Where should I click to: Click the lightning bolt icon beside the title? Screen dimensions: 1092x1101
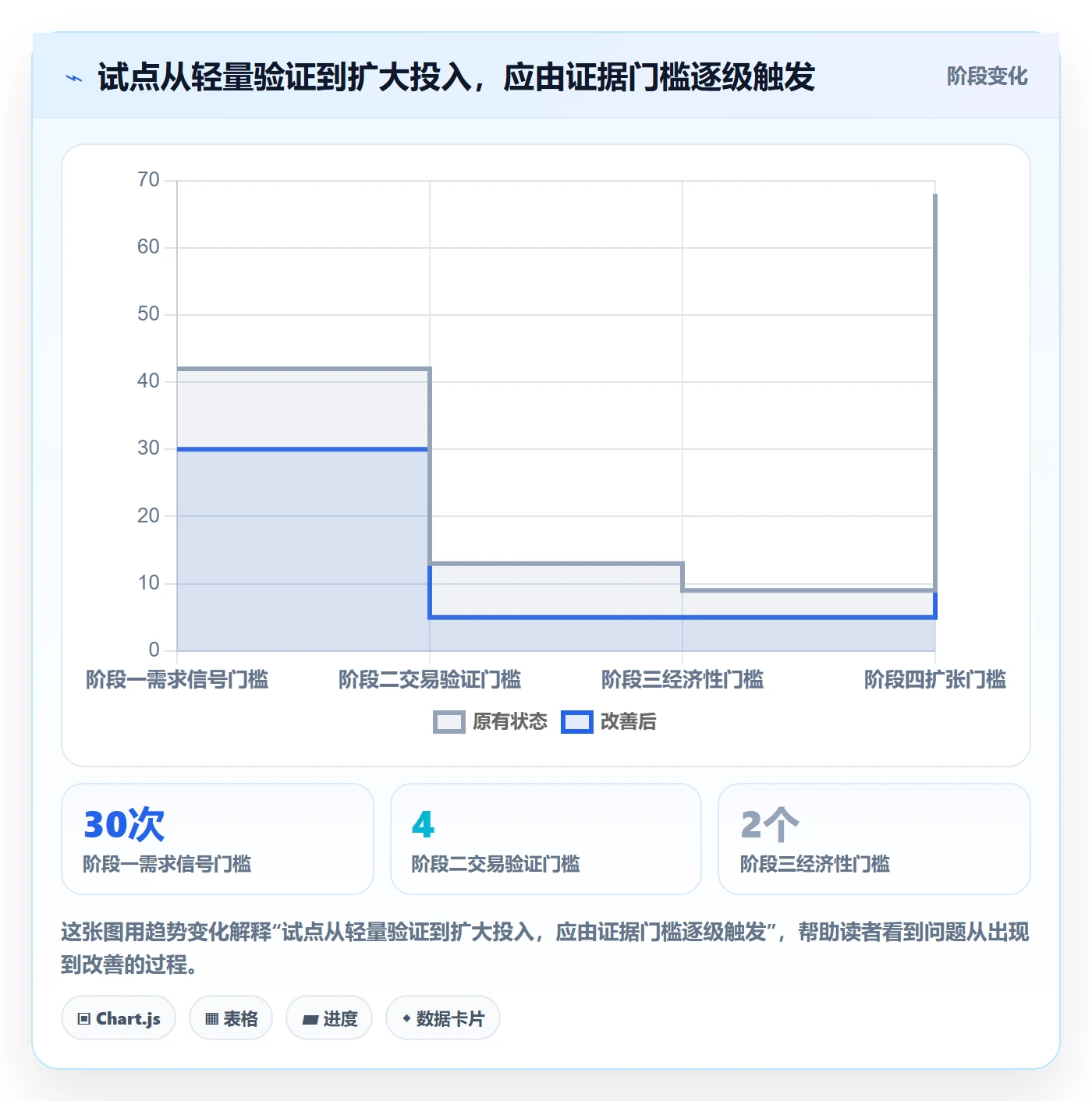[74, 78]
